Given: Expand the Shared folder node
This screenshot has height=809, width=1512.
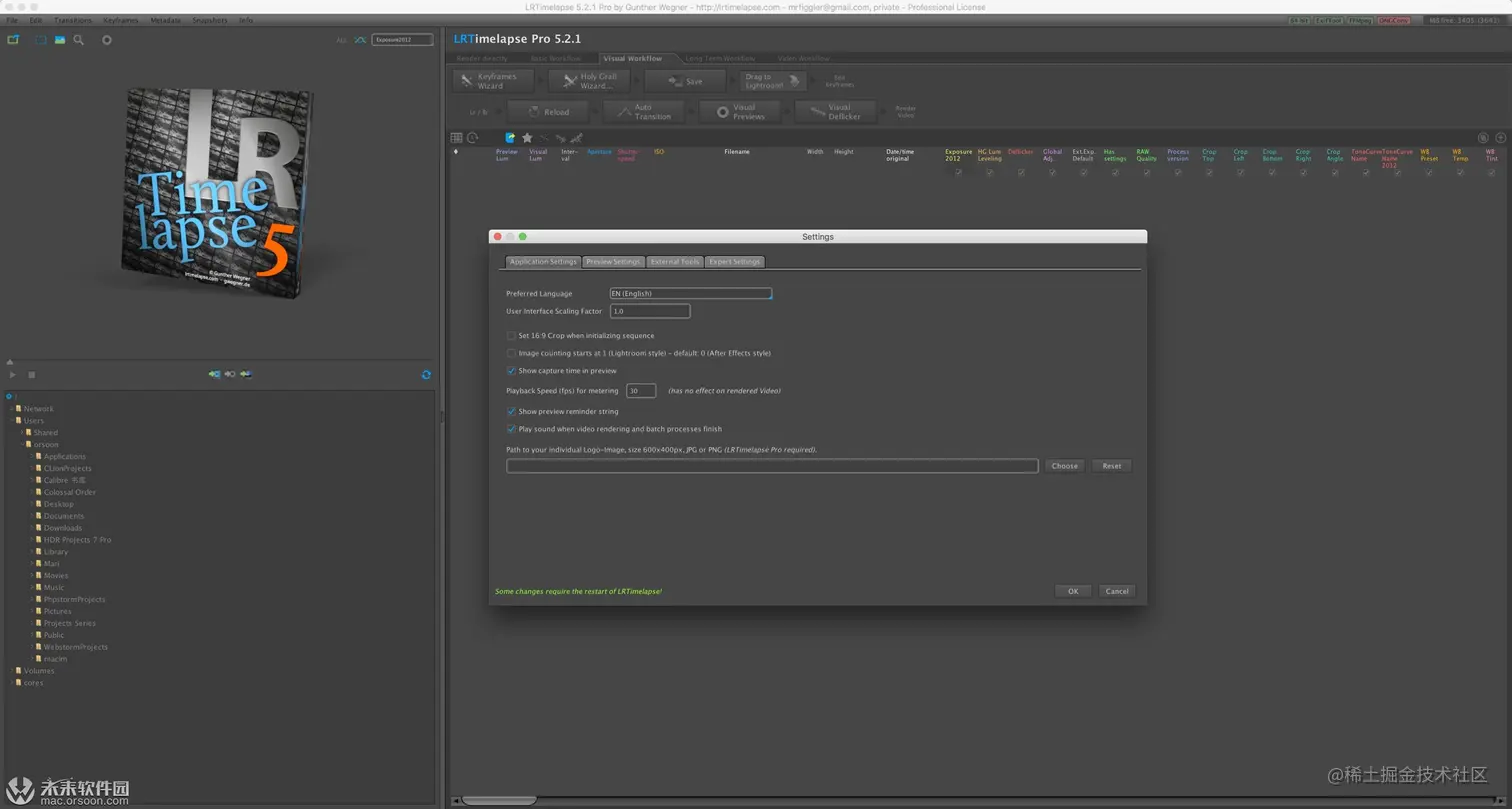Looking at the screenshot, I should tap(21, 433).
